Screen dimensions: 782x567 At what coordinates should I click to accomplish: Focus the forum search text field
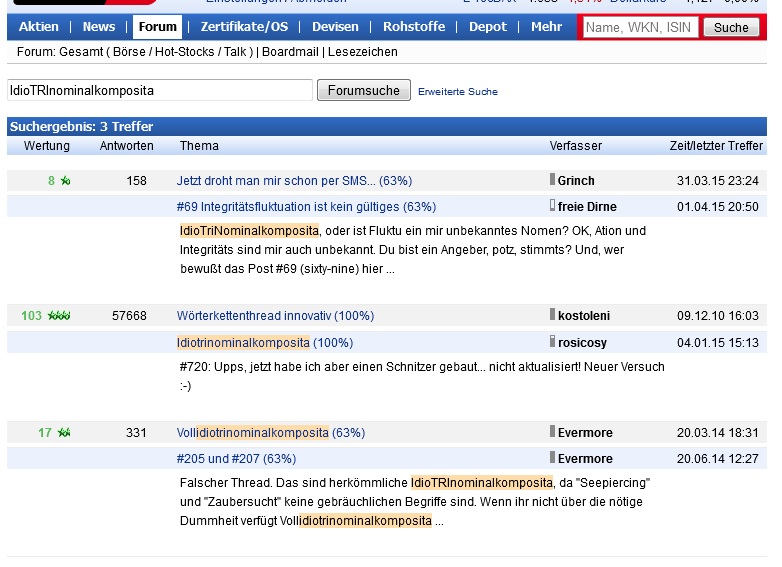(x=160, y=90)
